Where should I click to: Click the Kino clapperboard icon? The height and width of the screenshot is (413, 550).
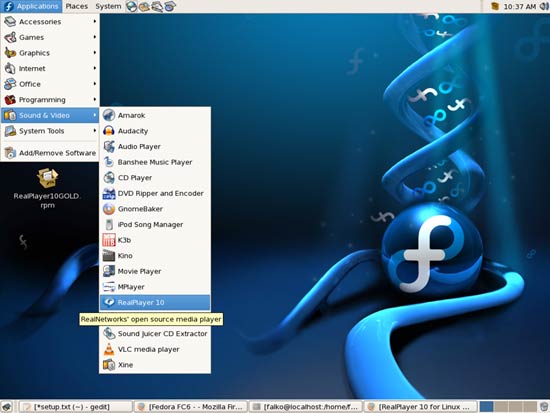[109, 255]
